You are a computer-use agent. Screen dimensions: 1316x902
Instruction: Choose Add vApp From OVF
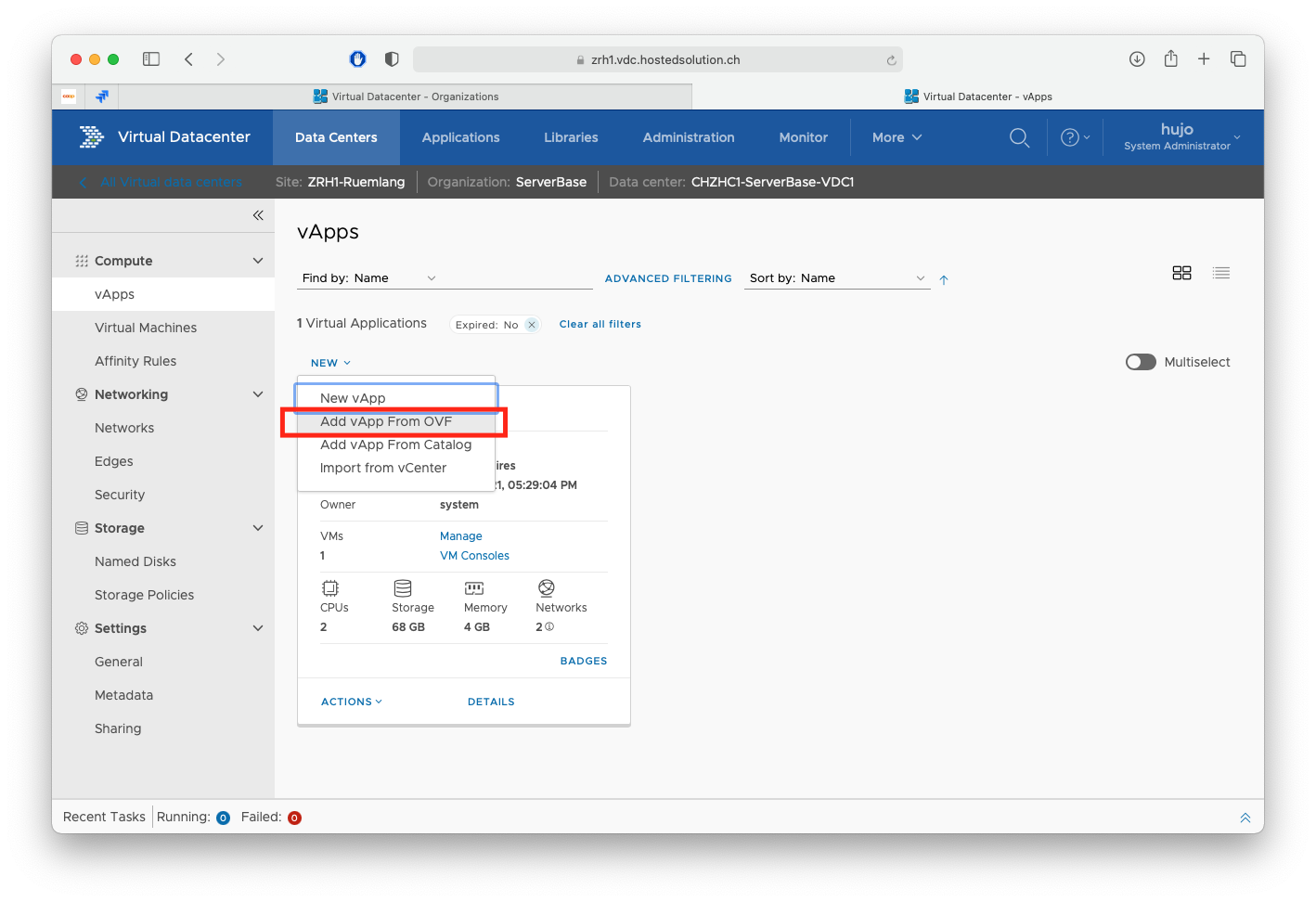396,421
